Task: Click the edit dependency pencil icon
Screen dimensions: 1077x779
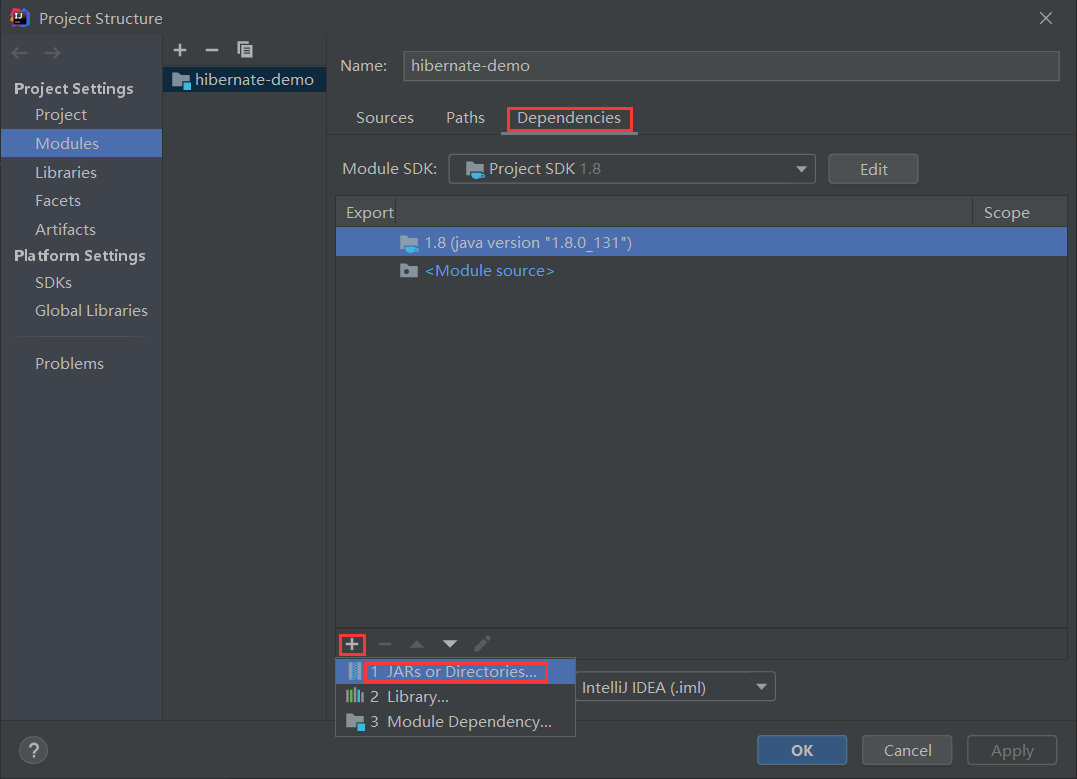Action: [482, 644]
